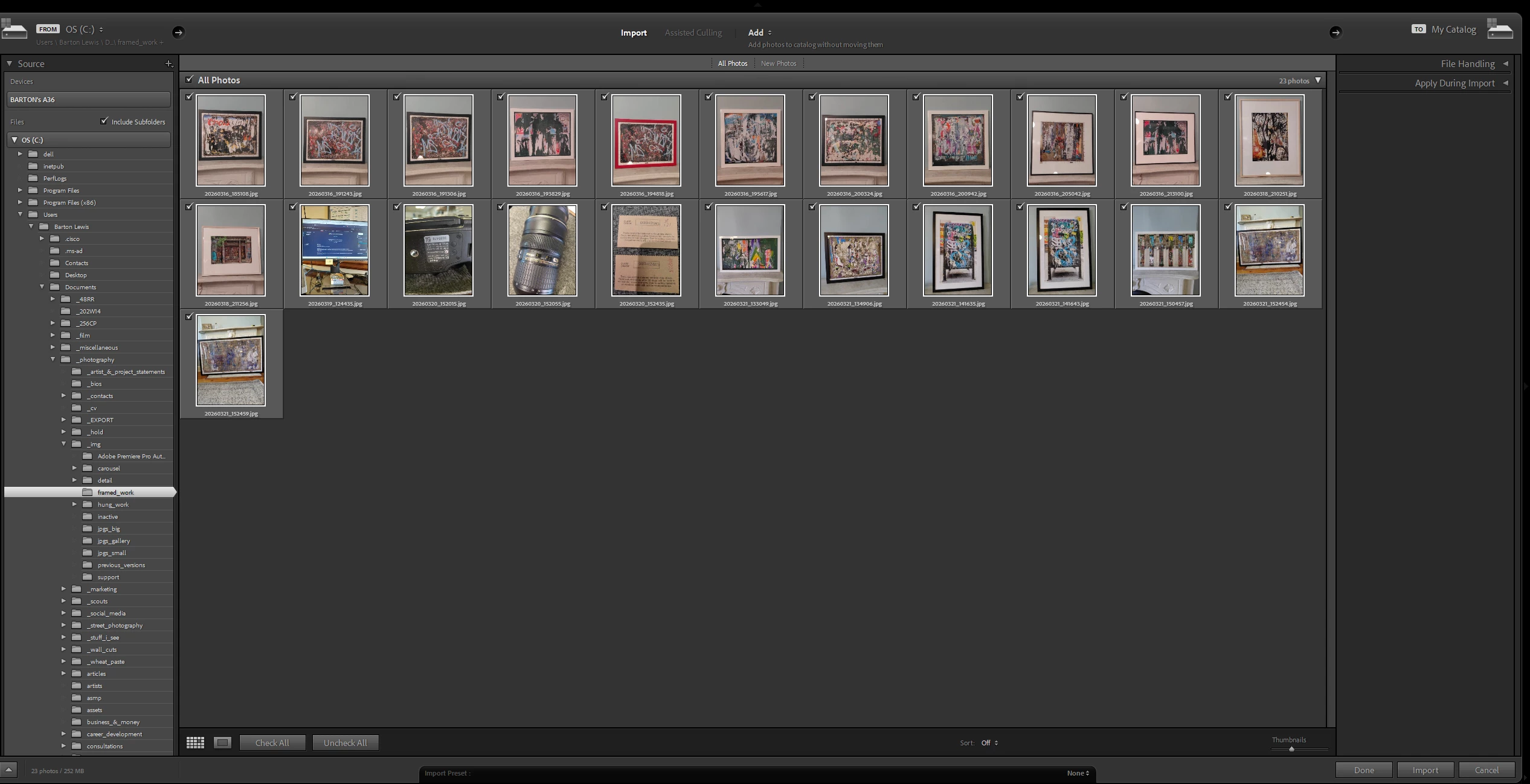Click the plus icon in Source panel

(x=169, y=63)
